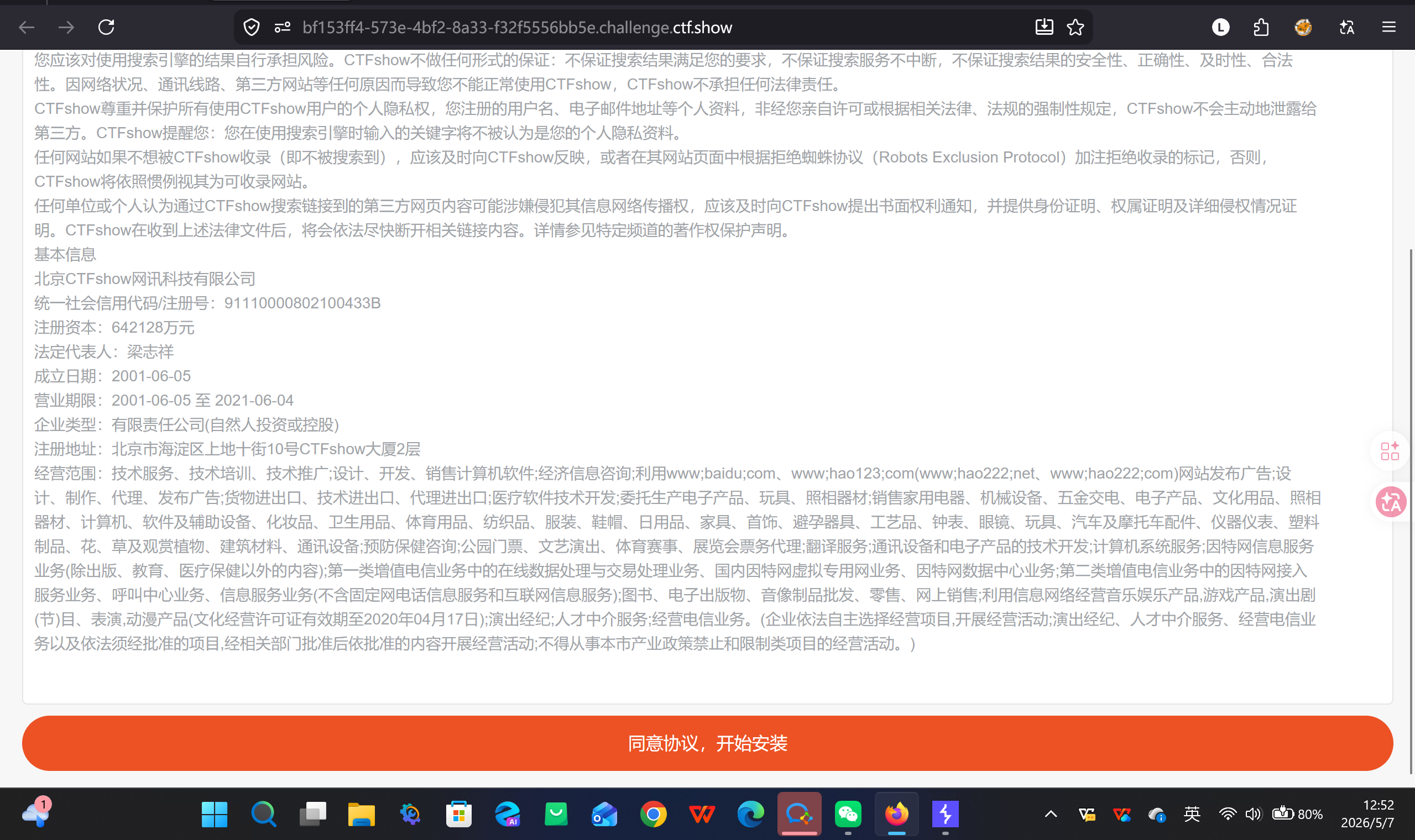Click 同意协议，开始安装 button
This screenshot has height=840, width=1415.
tap(707, 743)
